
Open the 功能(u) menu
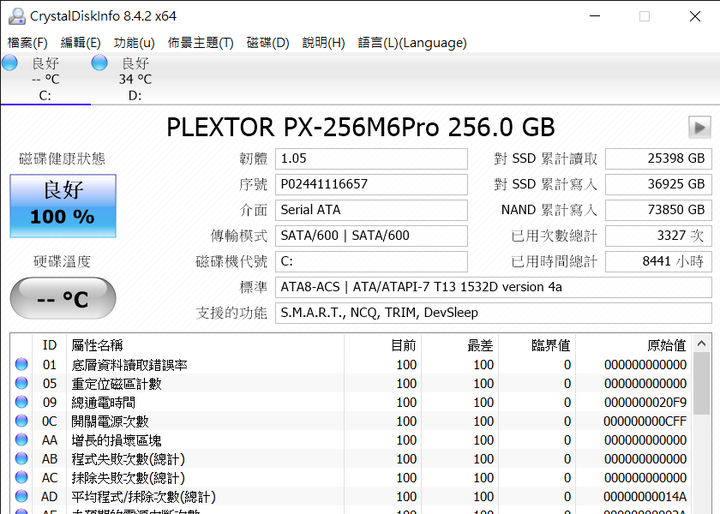point(134,43)
